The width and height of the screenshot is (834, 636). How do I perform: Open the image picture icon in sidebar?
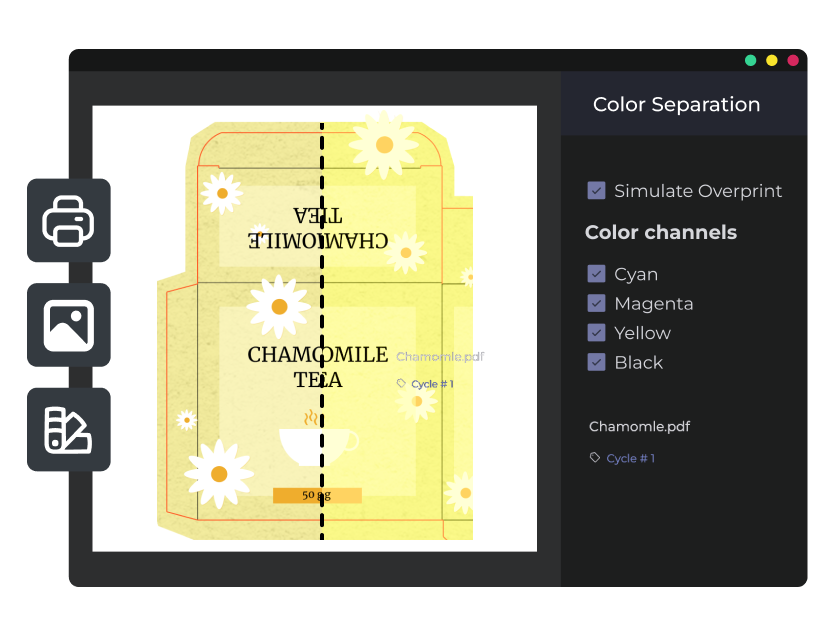coord(68,325)
